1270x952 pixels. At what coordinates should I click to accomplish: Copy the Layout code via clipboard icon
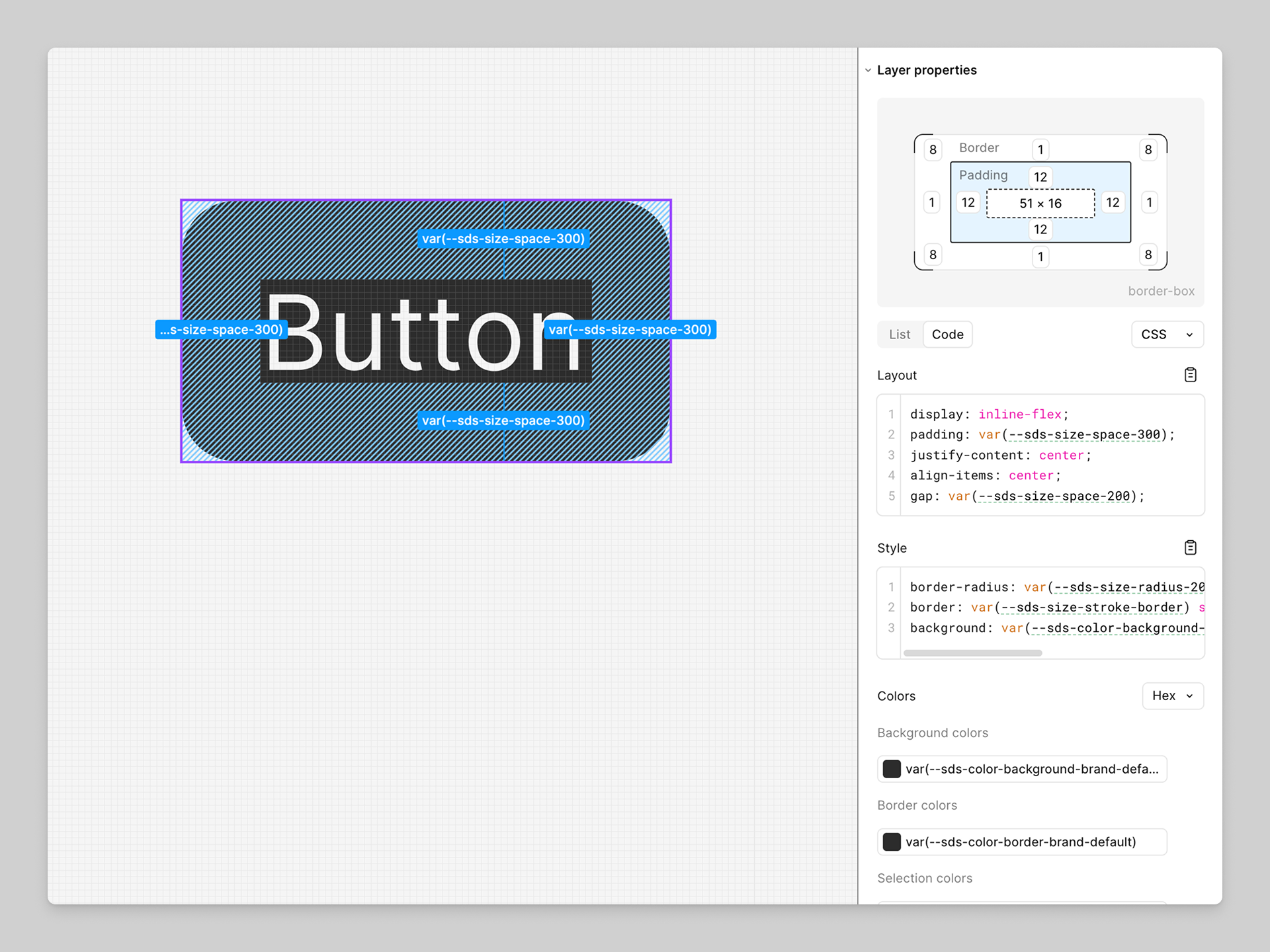click(1190, 375)
